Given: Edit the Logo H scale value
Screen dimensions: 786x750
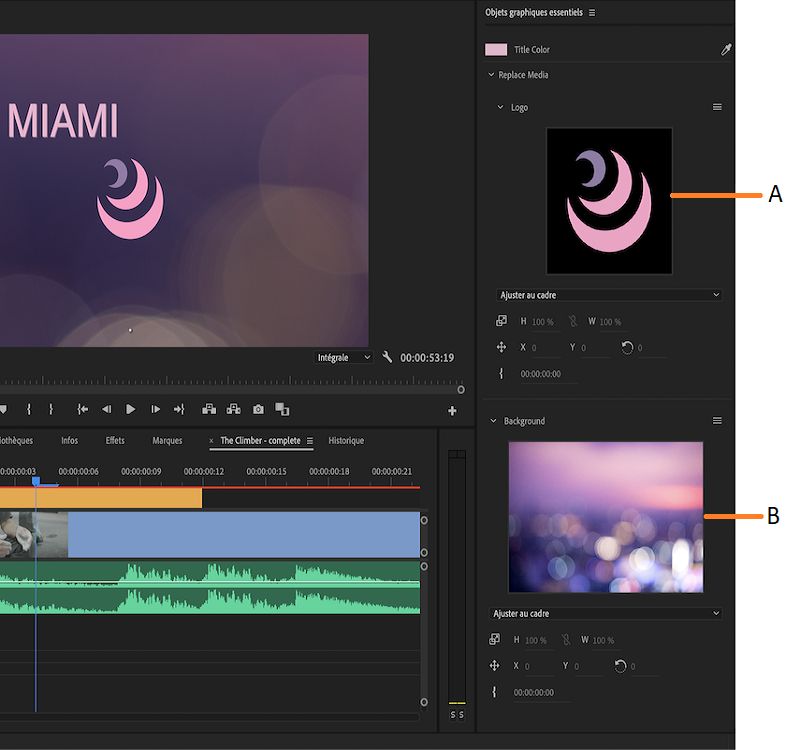Looking at the screenshot, I should [x=542, y=322].
